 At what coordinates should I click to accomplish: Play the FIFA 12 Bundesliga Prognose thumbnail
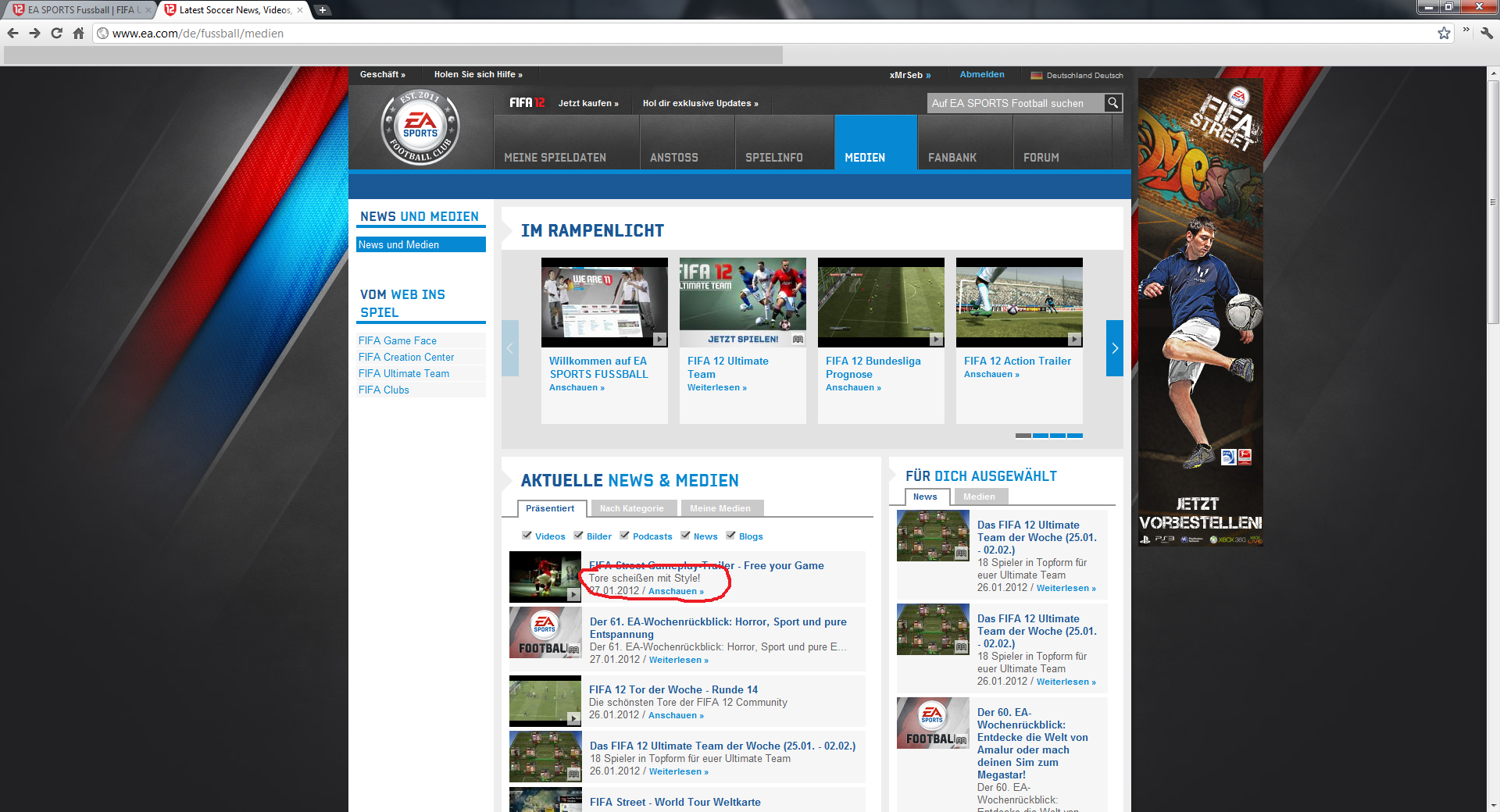(881, 302)
